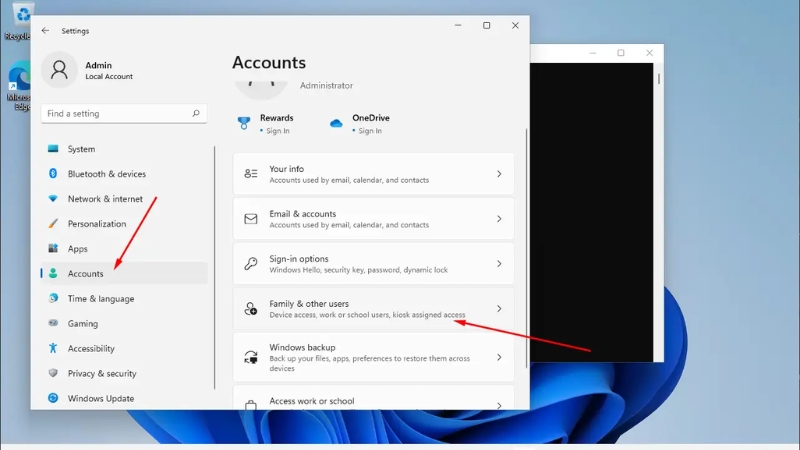Click the Network & internet wifi icon

point(53,199)
